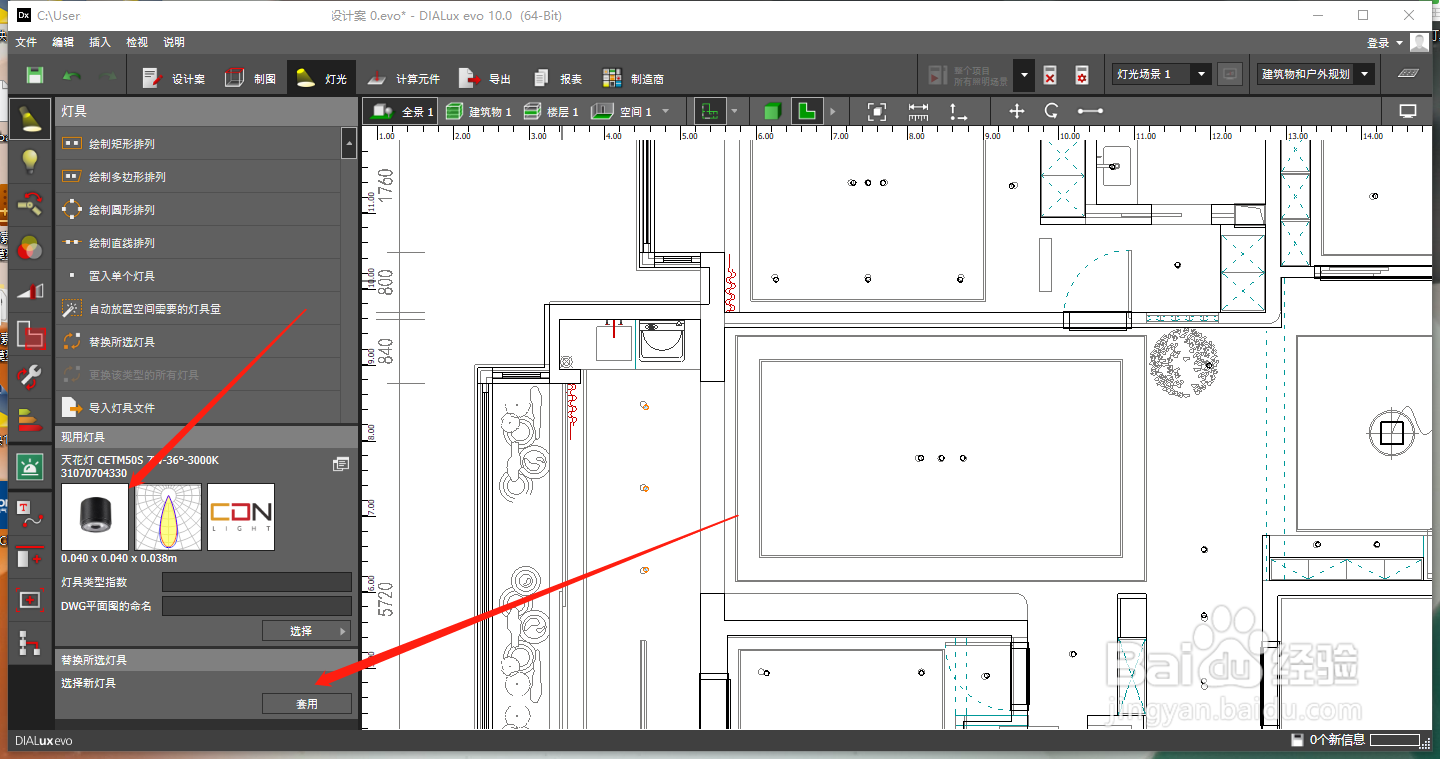
Task: Select the two-point line tool icon
Action: 1090,111
